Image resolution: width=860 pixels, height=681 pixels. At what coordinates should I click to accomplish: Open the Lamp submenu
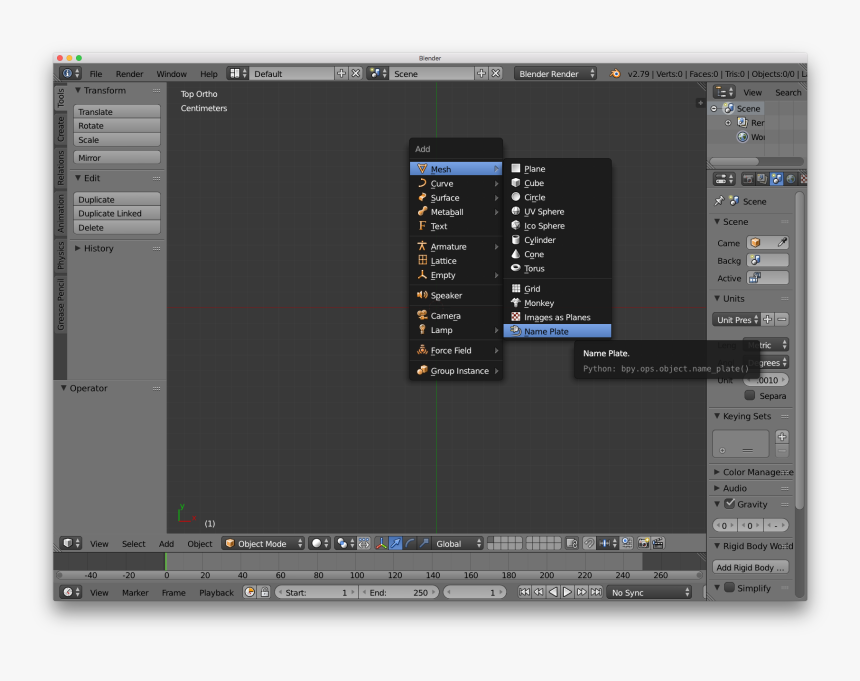point(456,330)
